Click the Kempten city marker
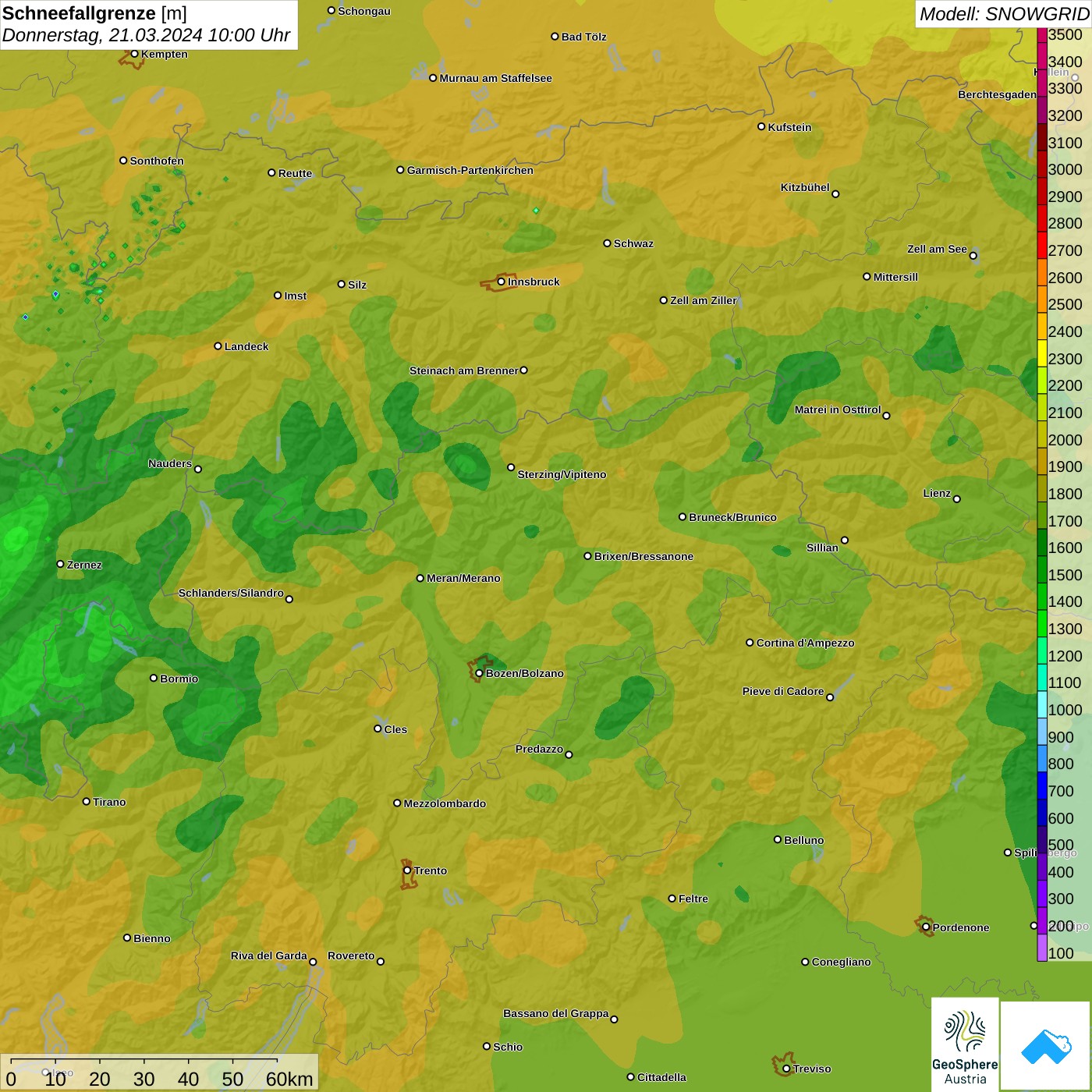 [134, 54]
